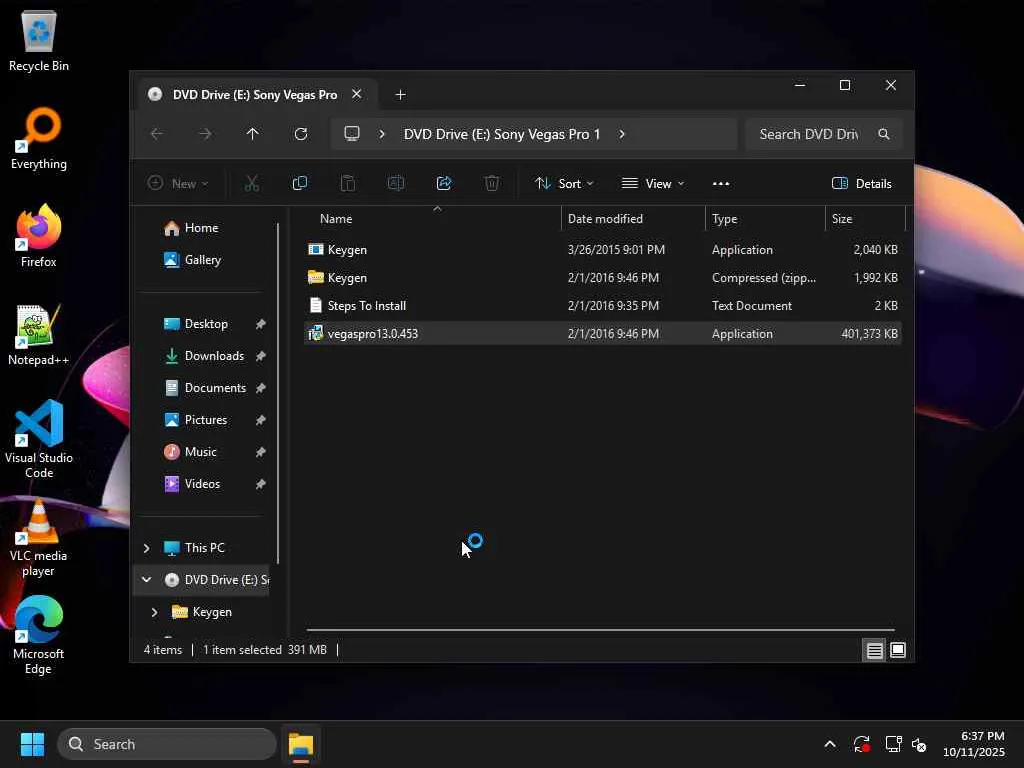The image size is (1024, 768).
Task: Click the Cut scissors icon
Action: 251,184
